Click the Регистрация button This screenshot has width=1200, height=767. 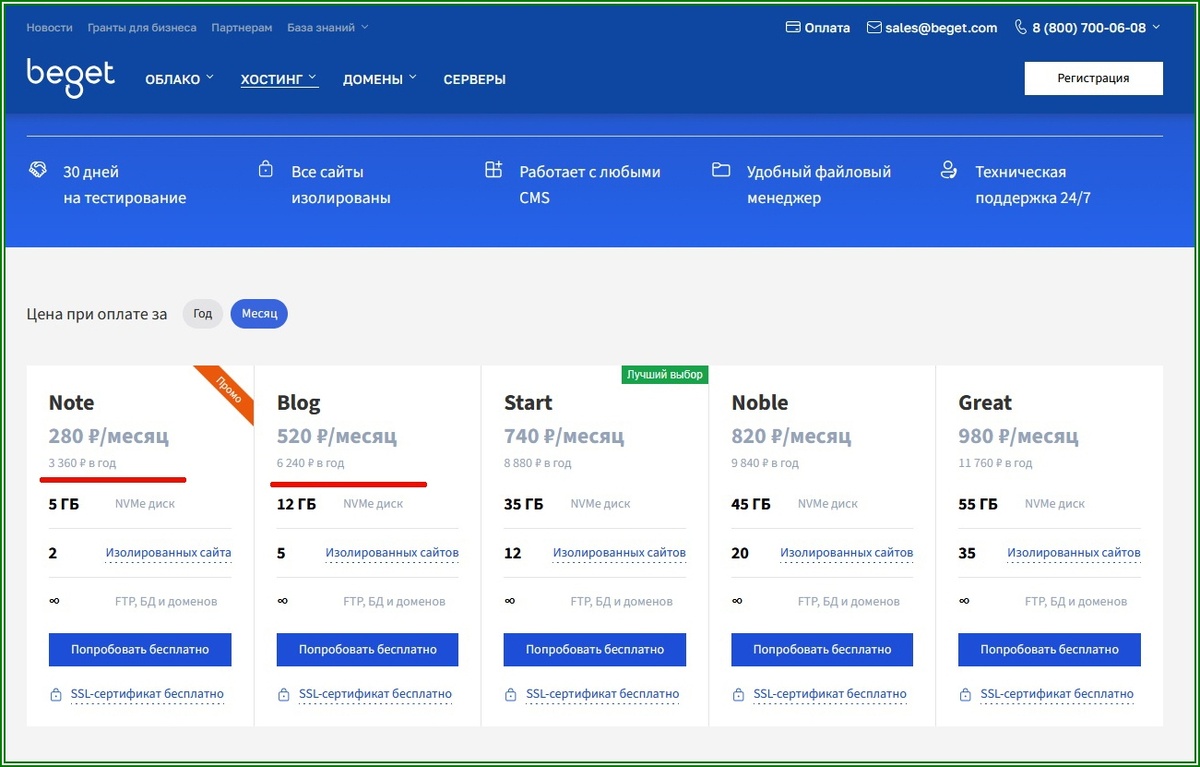click(1094, 78)
